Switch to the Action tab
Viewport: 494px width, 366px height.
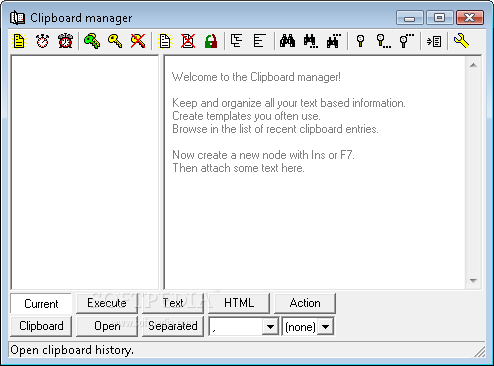coord(305,303)
